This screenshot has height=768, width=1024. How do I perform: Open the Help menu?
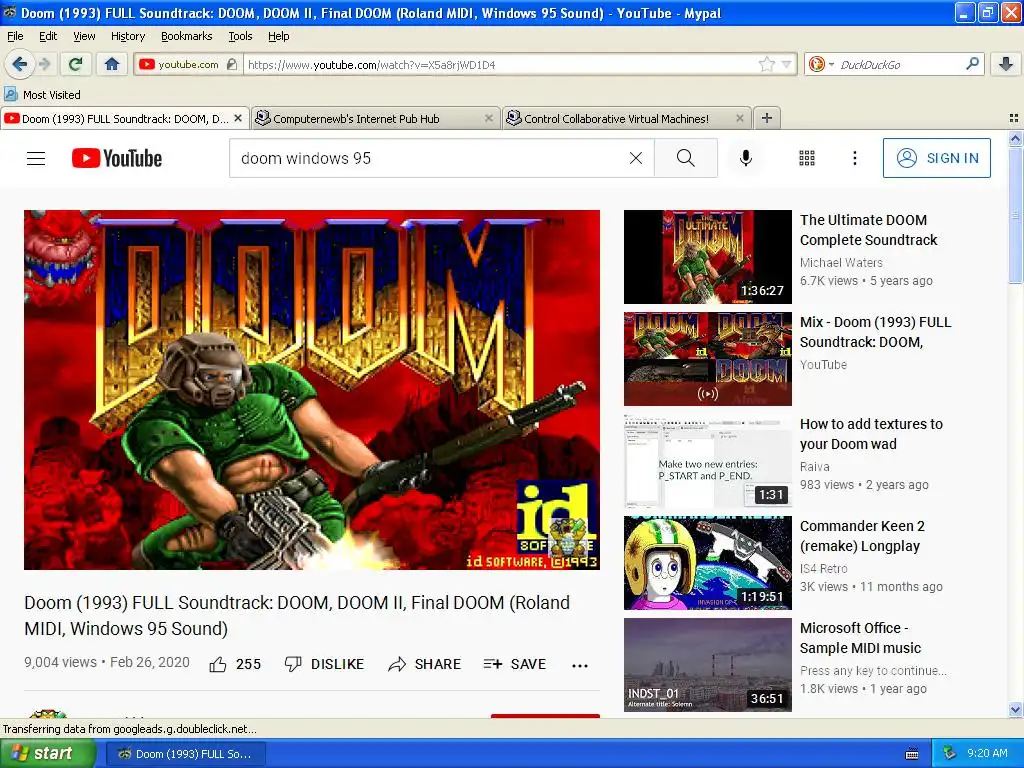[x=278, y=36]
